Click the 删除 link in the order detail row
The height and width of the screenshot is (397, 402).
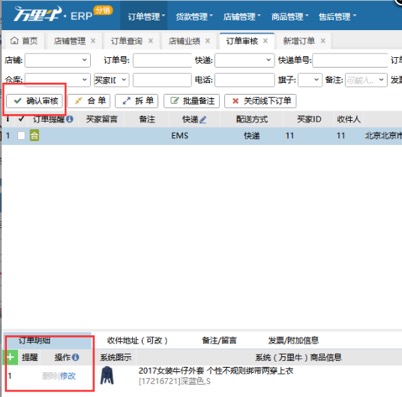pos(50,376)
